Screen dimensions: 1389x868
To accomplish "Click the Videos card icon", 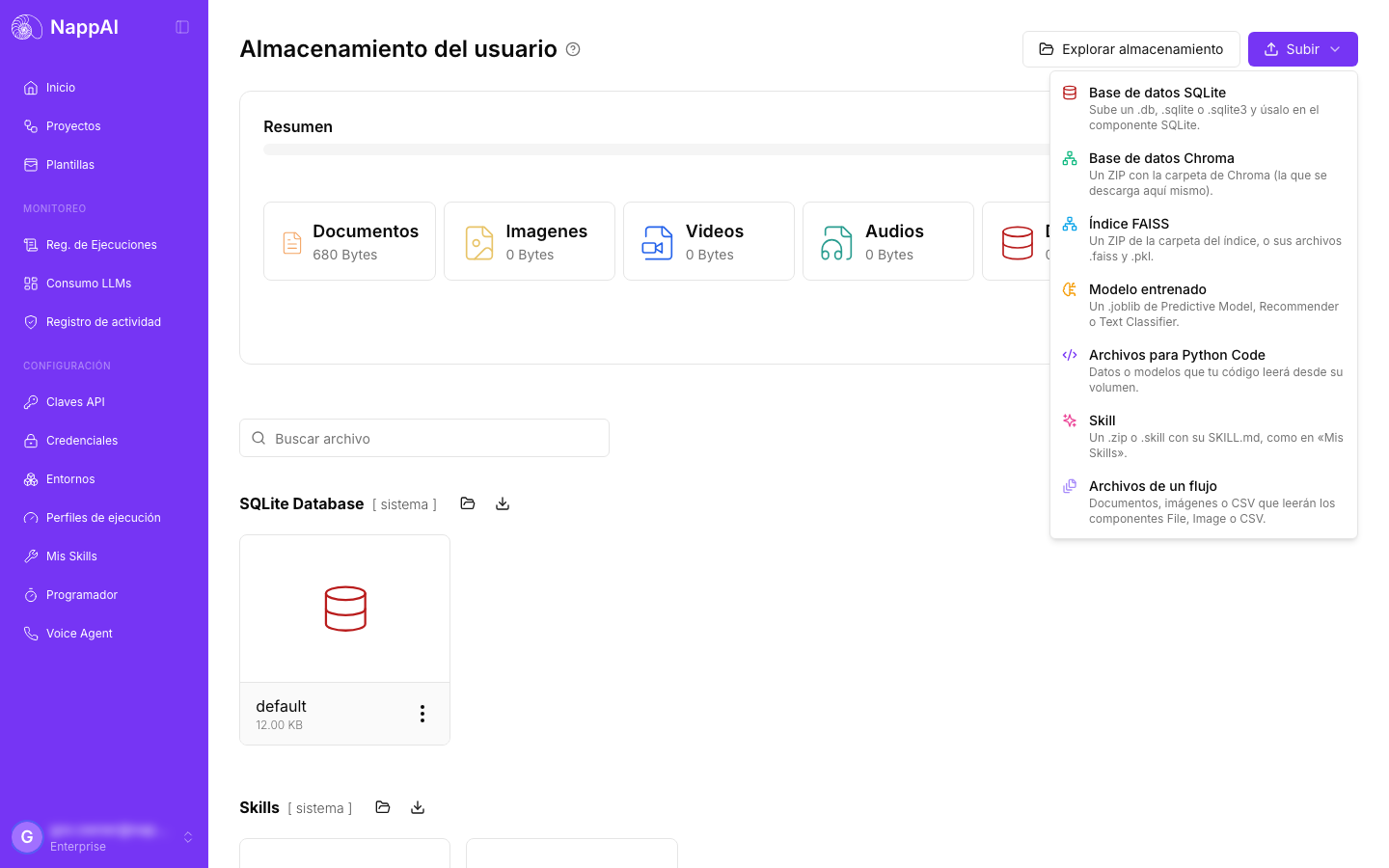I will 658,243.
